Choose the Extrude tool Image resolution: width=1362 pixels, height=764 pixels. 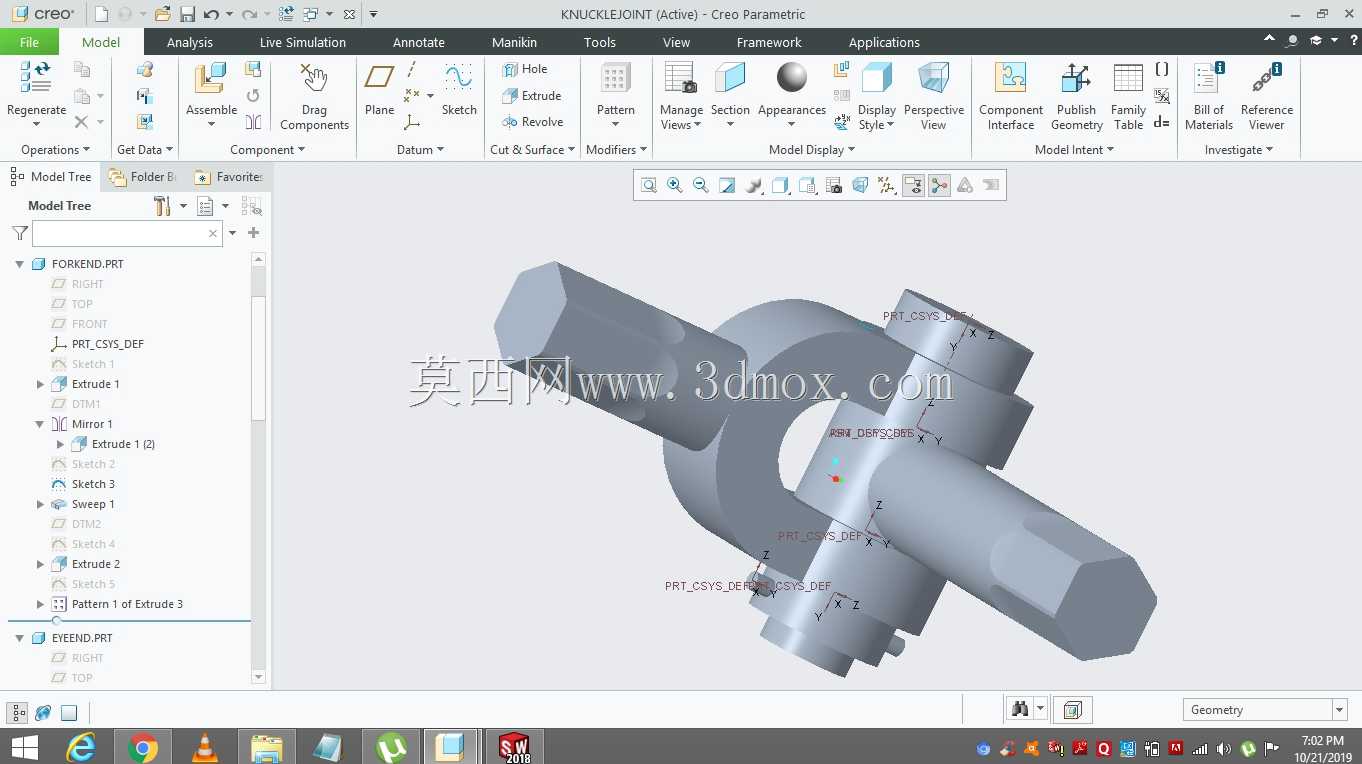(531, 96)
